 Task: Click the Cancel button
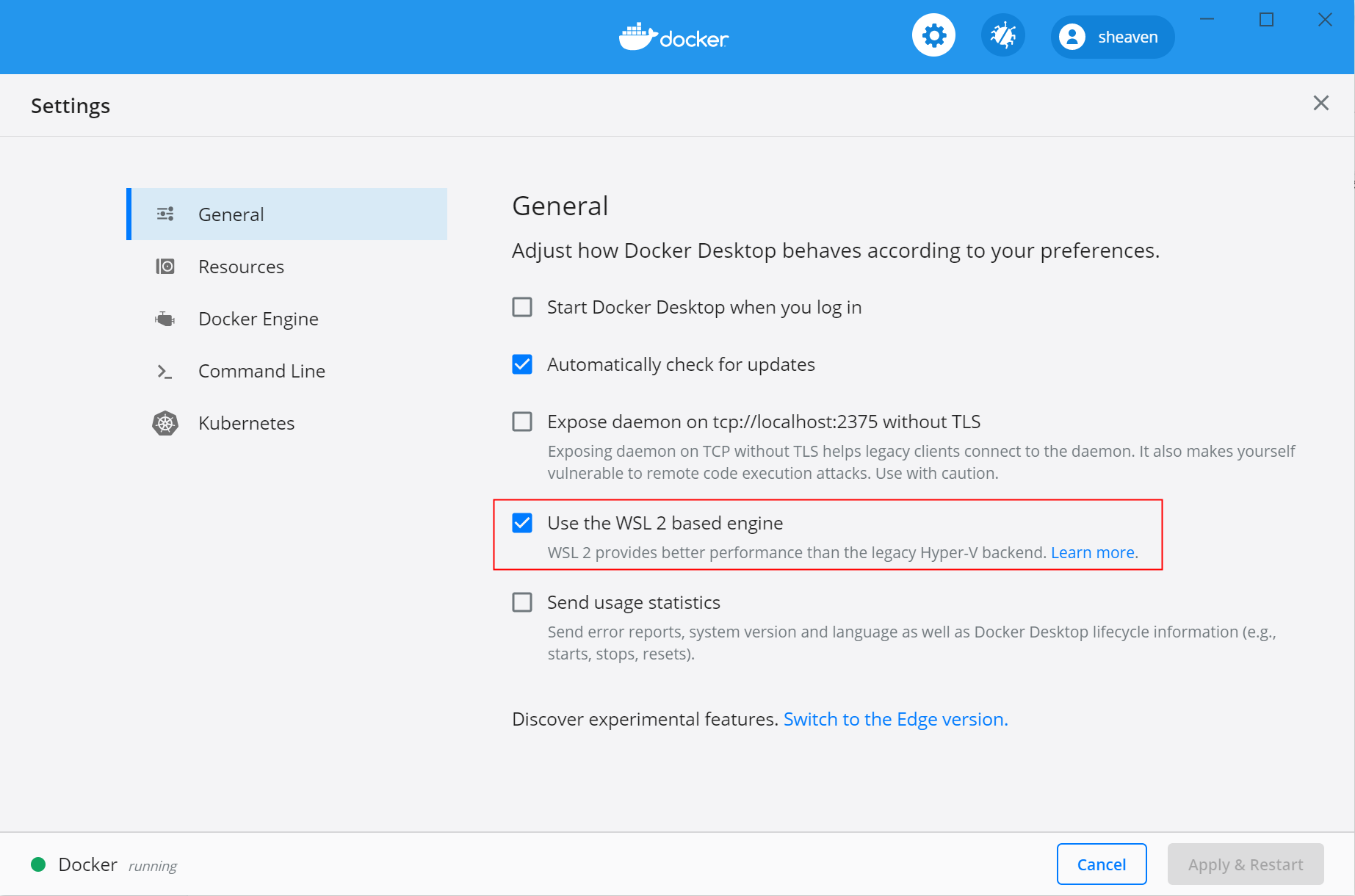[1102, 864]
